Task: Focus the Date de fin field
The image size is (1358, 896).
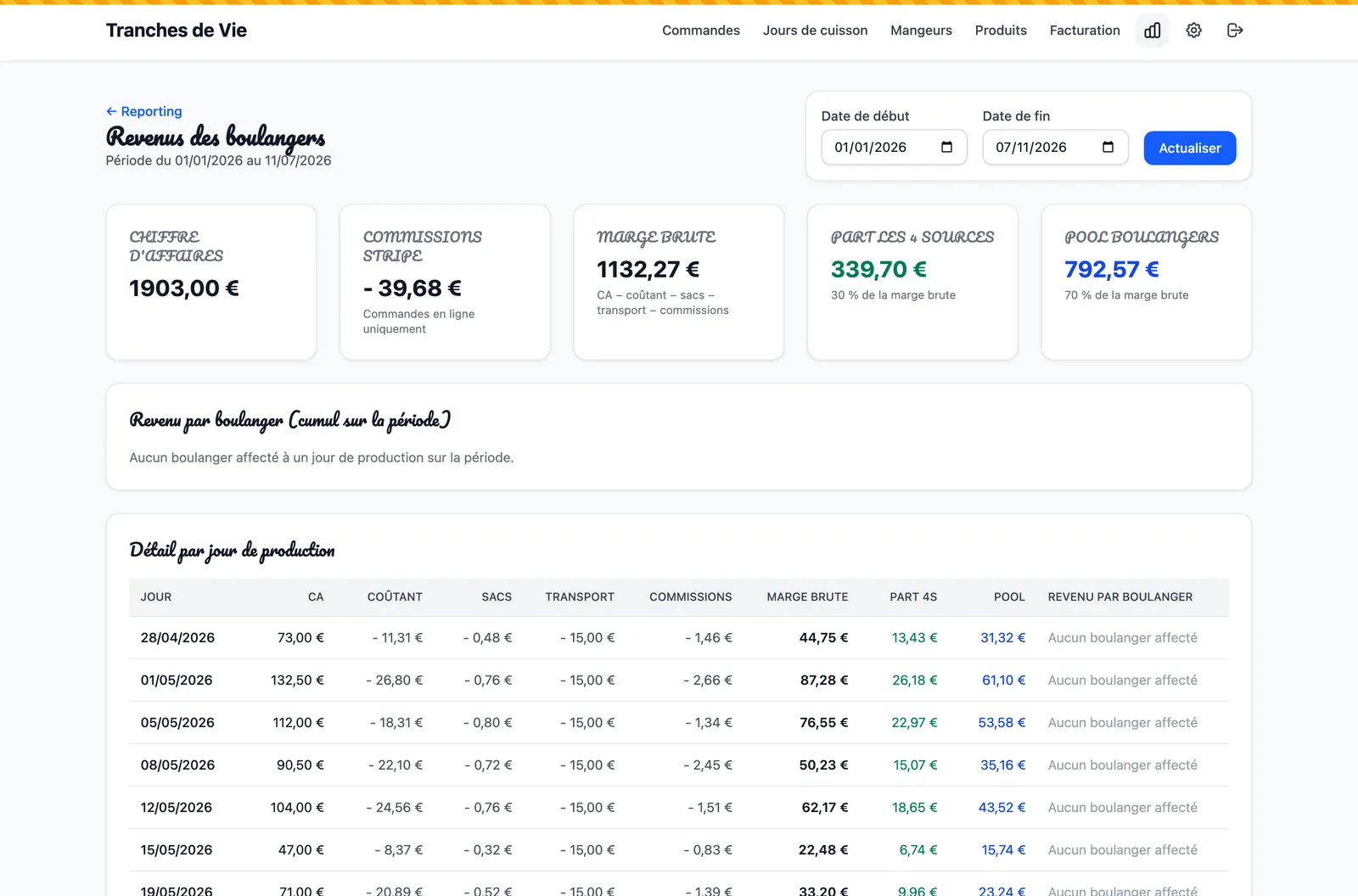Action: coord(1055,148)
